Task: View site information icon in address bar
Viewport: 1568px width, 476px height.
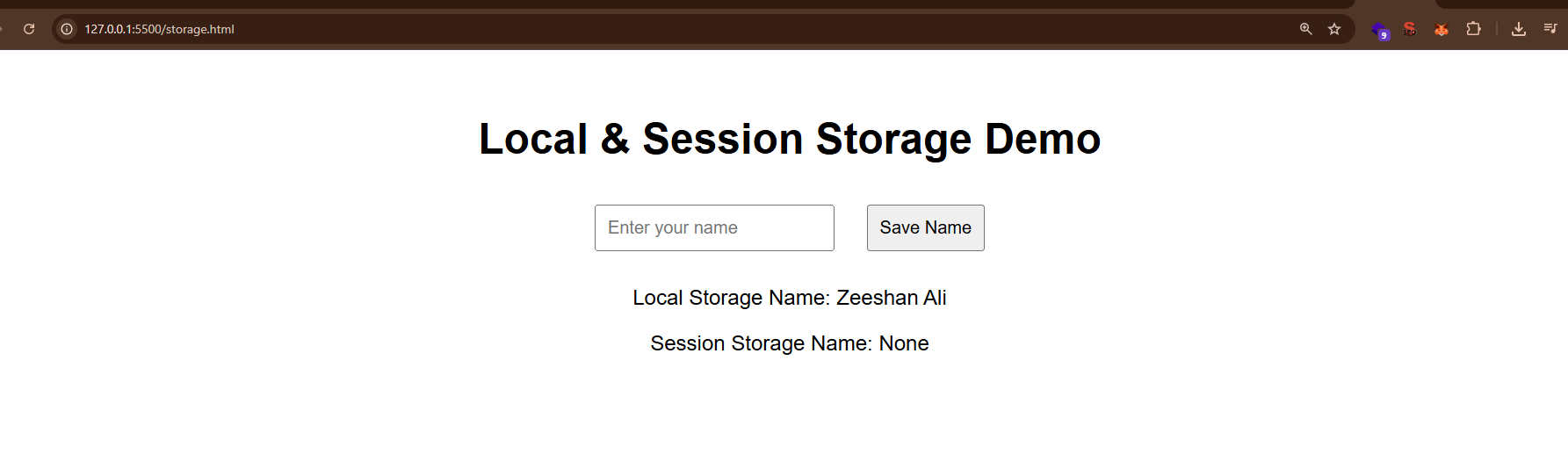Action: pos(67,29)
